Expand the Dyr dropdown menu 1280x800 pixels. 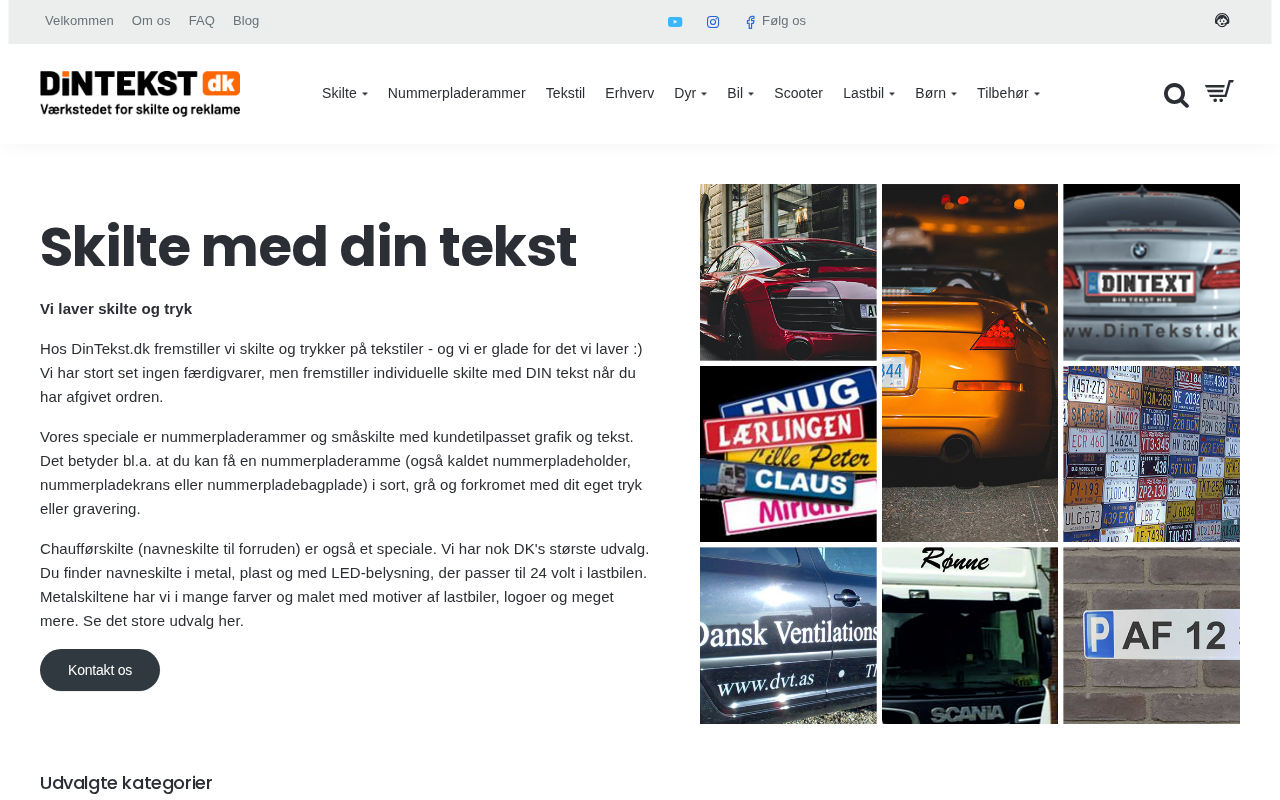tap(690, 93)
